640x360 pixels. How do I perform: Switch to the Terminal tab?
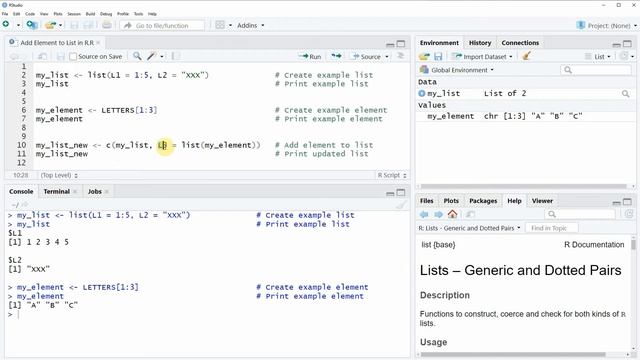point(57,191)
